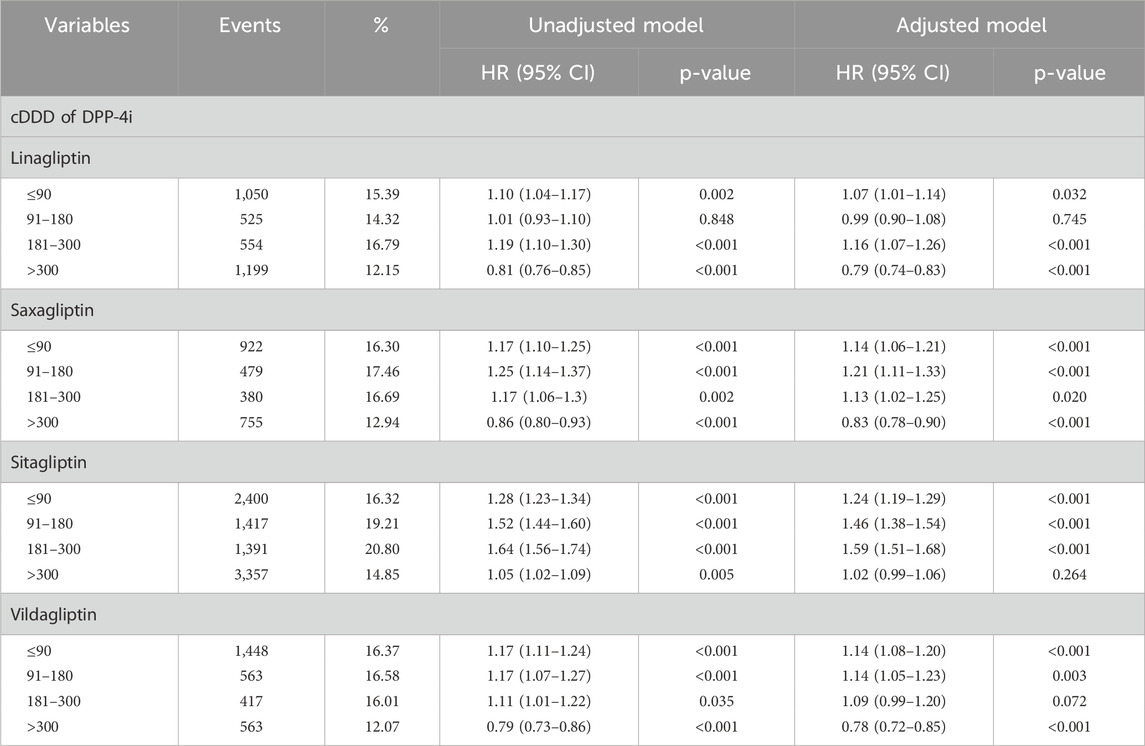The image size is (1145, 746).
Task: Click the percentage value 20.80
Action: click(382, 550)
